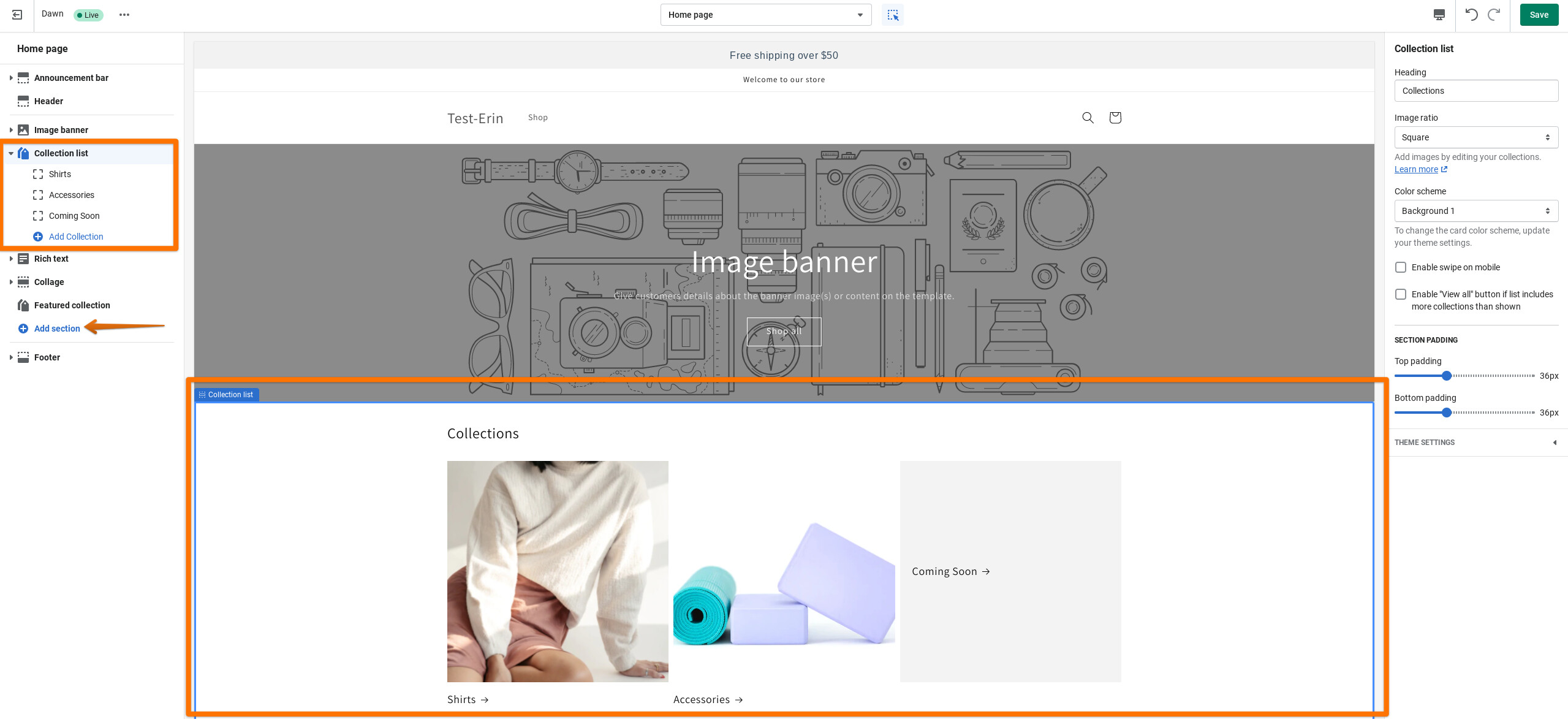The height and width of the screenshot is (719, 1568).
Task: Click the exit editor icon
Action: click(17, 15)
